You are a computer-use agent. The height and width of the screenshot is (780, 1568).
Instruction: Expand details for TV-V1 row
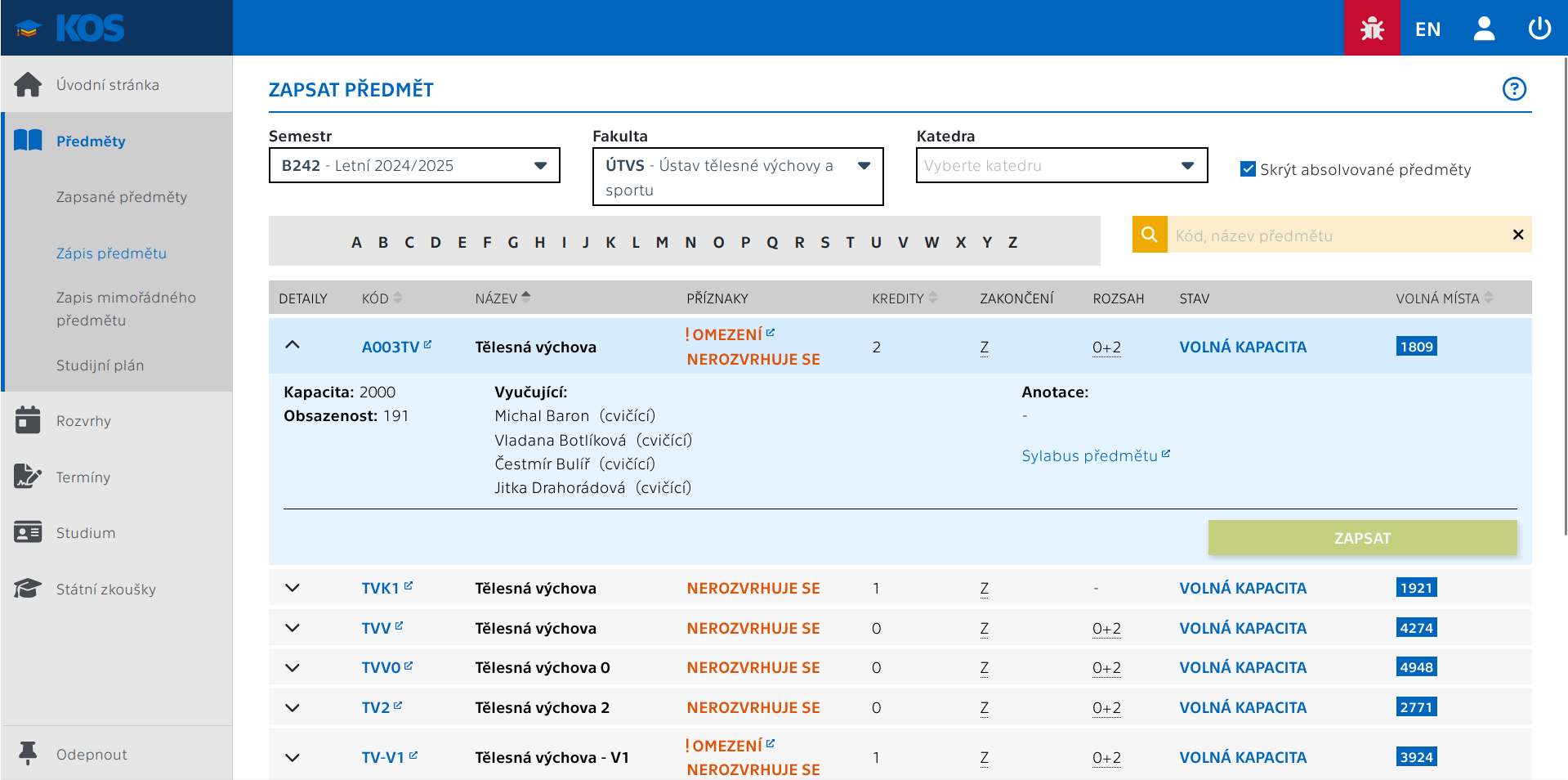[293, 757]
